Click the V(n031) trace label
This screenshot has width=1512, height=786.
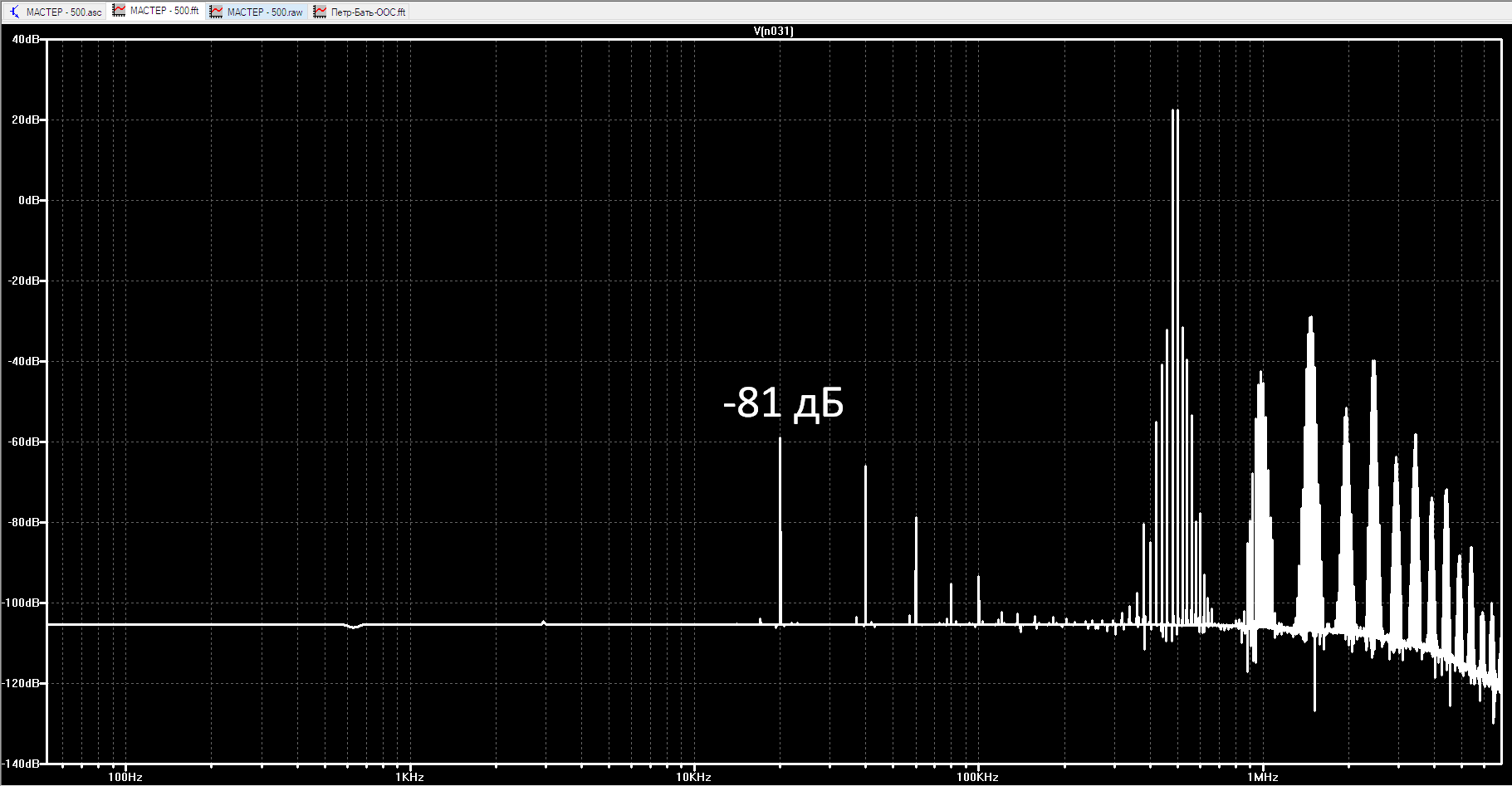click(x=773, y=32)
